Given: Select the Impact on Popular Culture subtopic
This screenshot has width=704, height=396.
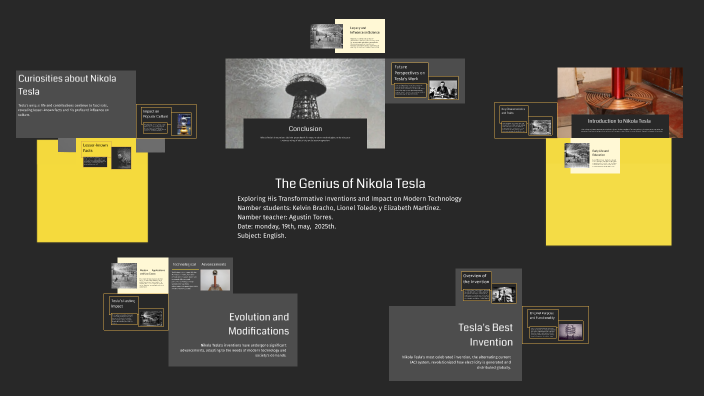Looking at the screenshot, I should 166,121.
